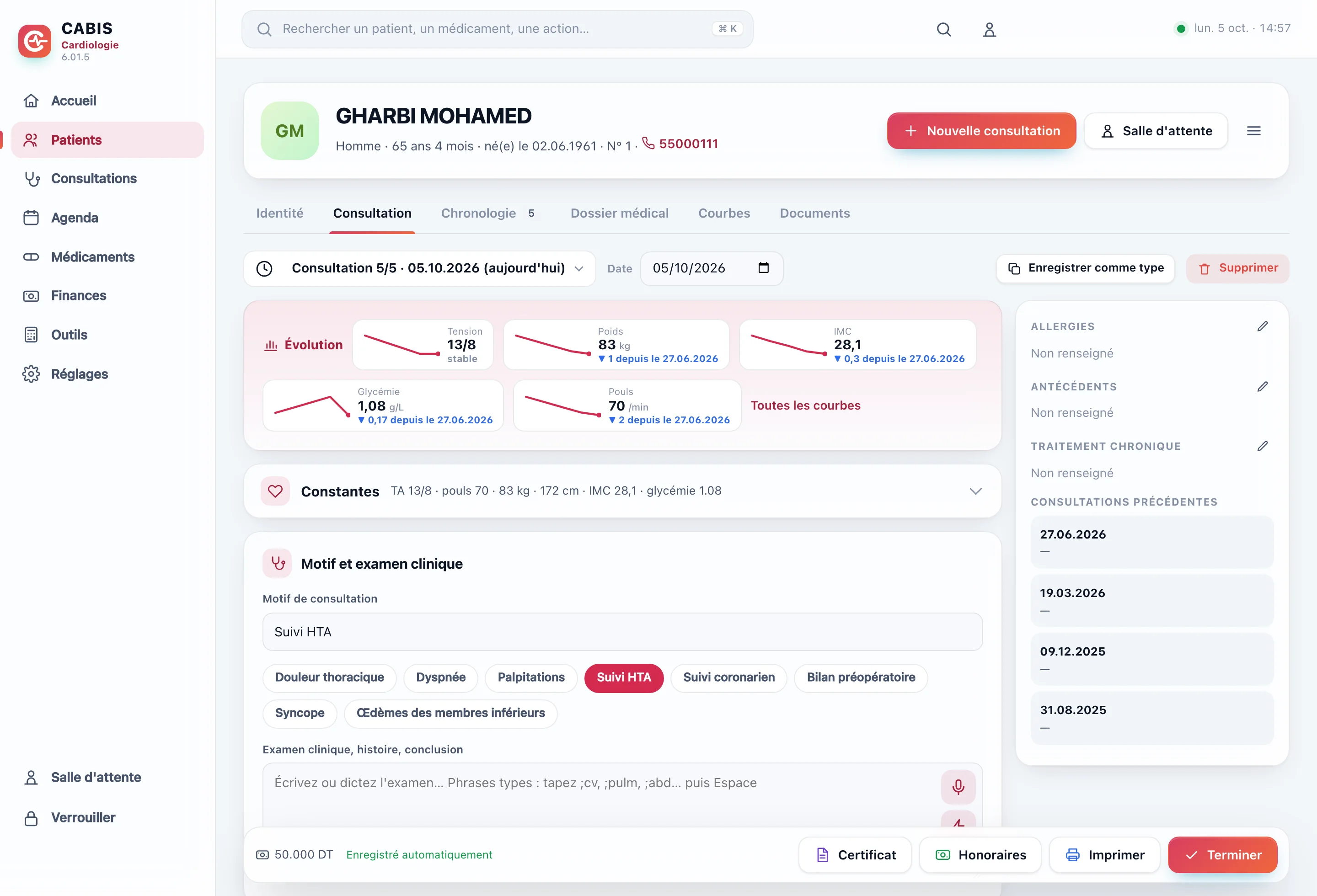The width and height of the screenshot is (1317, 896).
Task: Open Finances in the sidebar
Action: click(107, 296)
